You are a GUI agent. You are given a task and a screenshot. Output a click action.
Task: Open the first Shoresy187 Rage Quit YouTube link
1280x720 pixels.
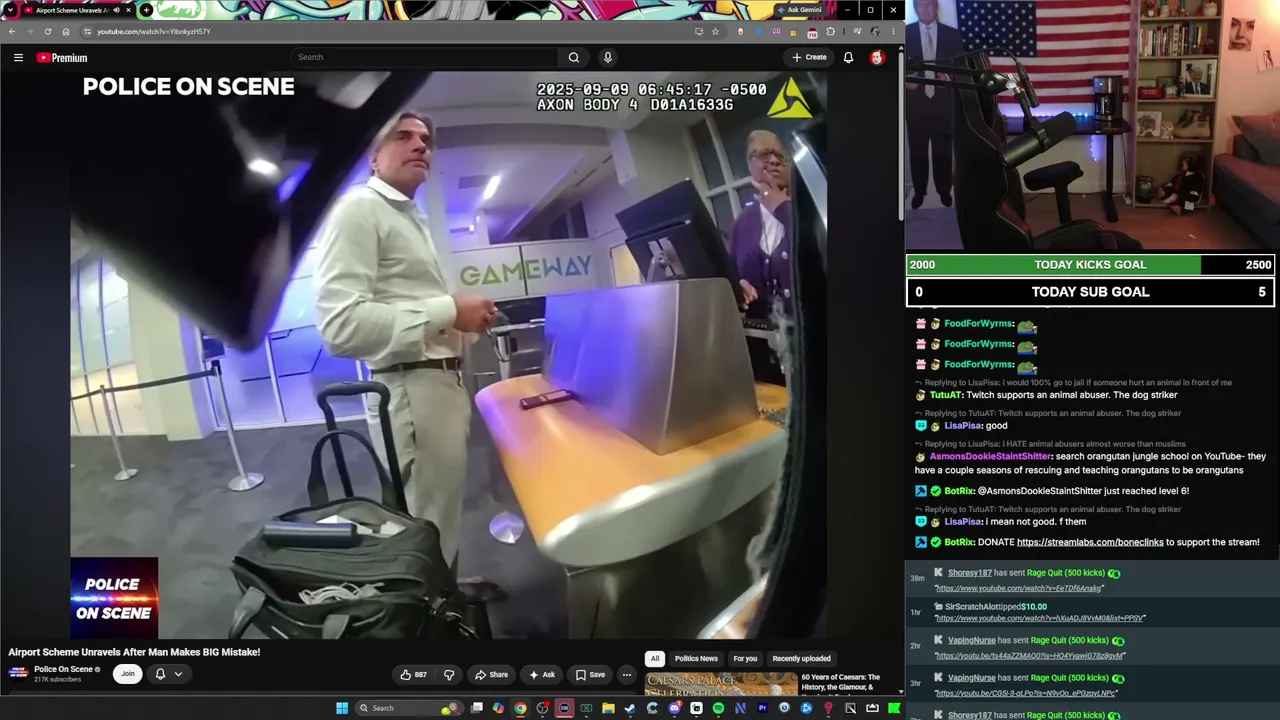[x=1019, y=588]
